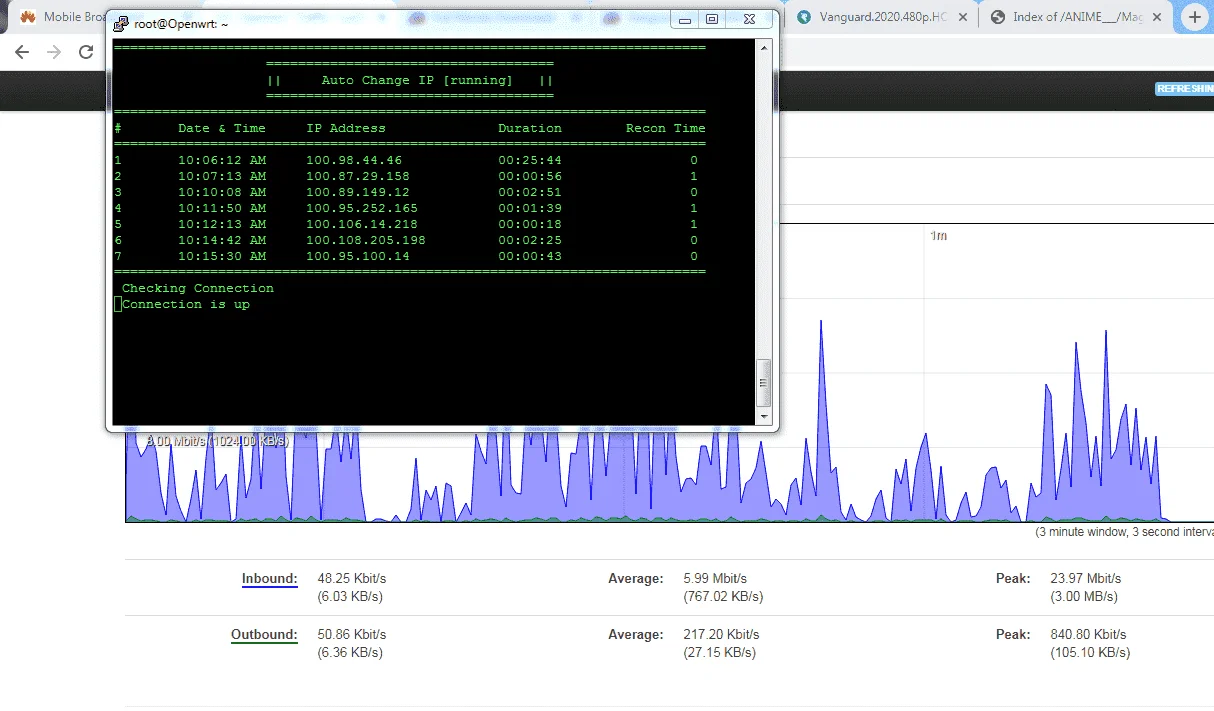Switch to the Index of /ANIME tab
1214x711 pixels.
pyautogui.click(x=1068, y=17)
